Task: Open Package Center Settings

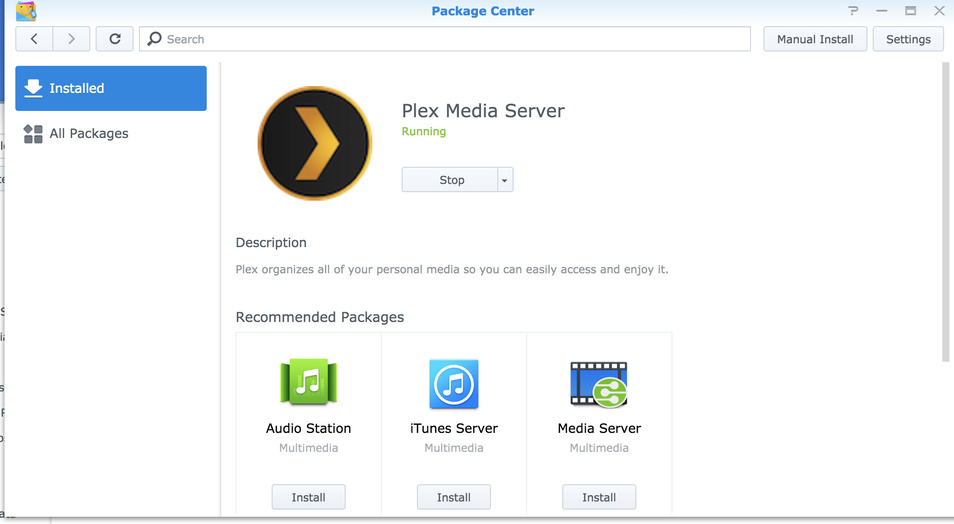Action: pos(908,39)
